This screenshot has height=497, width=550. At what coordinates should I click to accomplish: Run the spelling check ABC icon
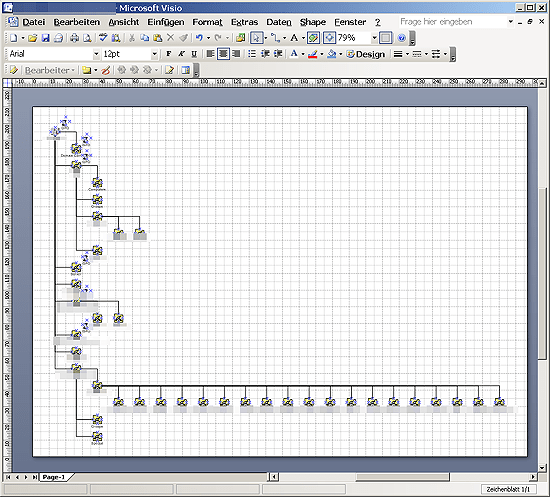click(103, 38)
